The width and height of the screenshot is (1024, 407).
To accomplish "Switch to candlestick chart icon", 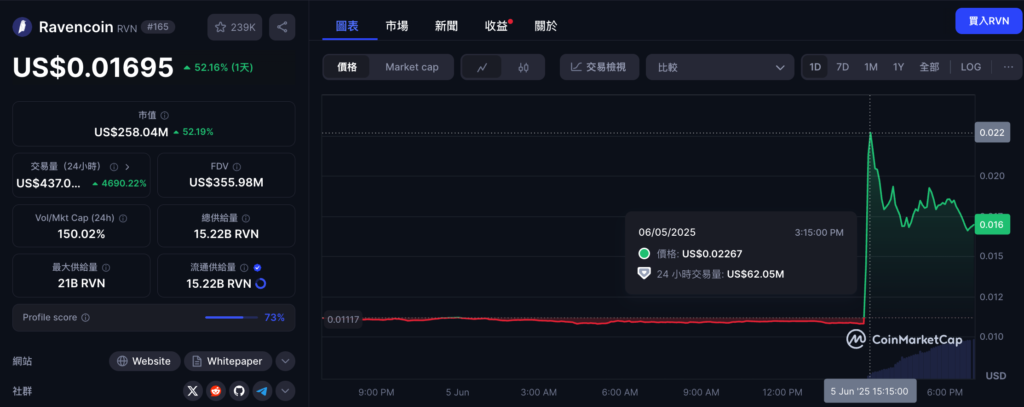I will click(x=523, y=67).
